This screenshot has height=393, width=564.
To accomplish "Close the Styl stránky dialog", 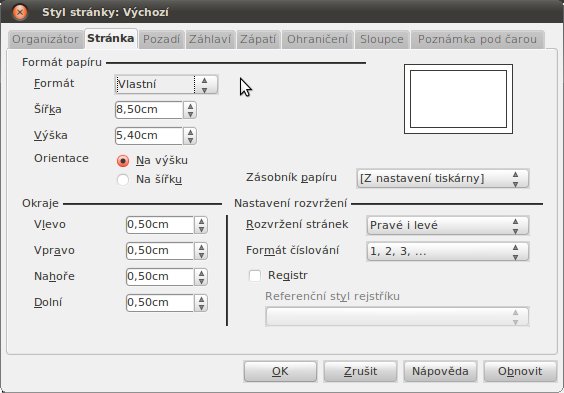I will pos(20,12).
